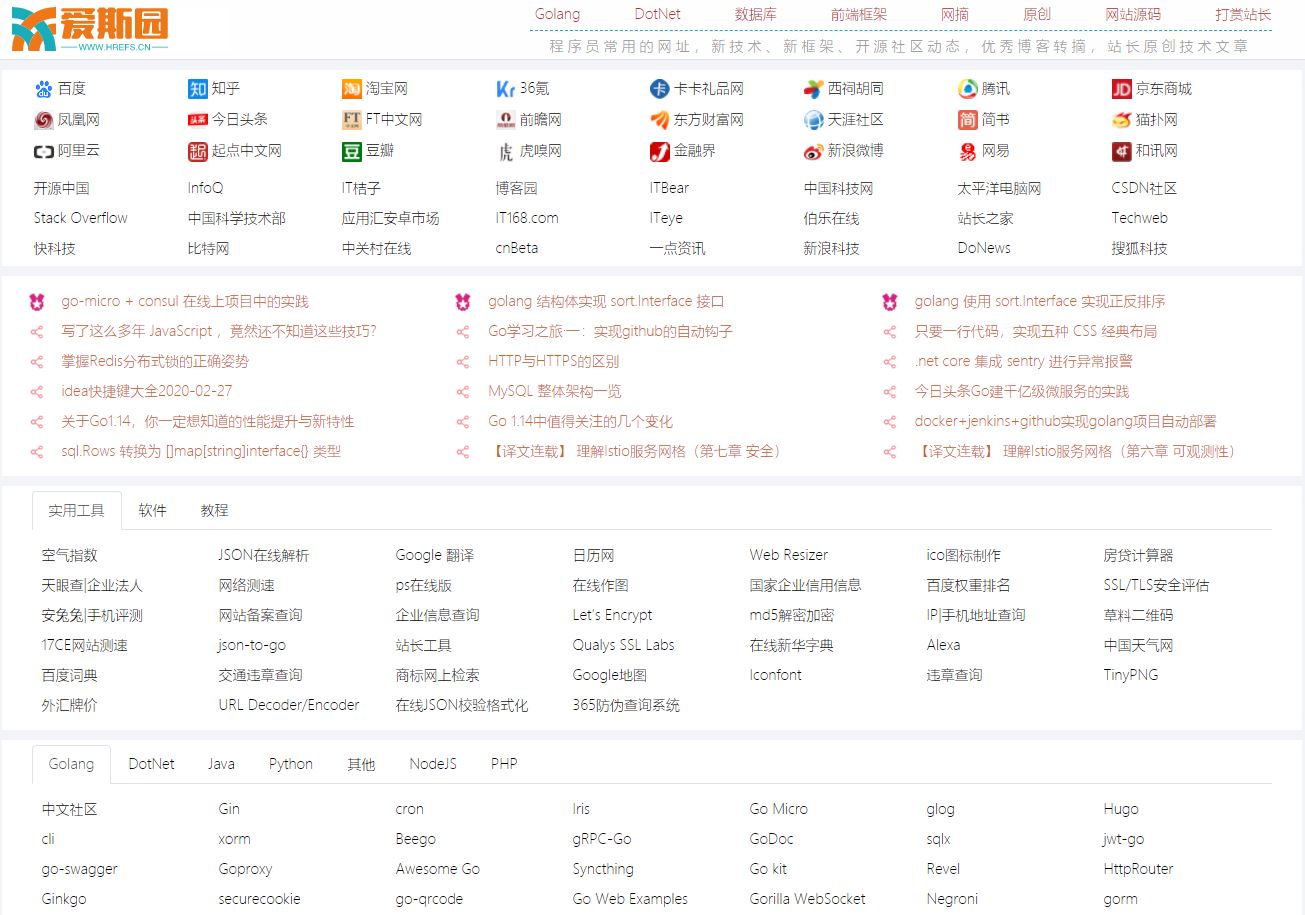
Task: Switch to the 教程 tab
Action: tap(215, 510)
